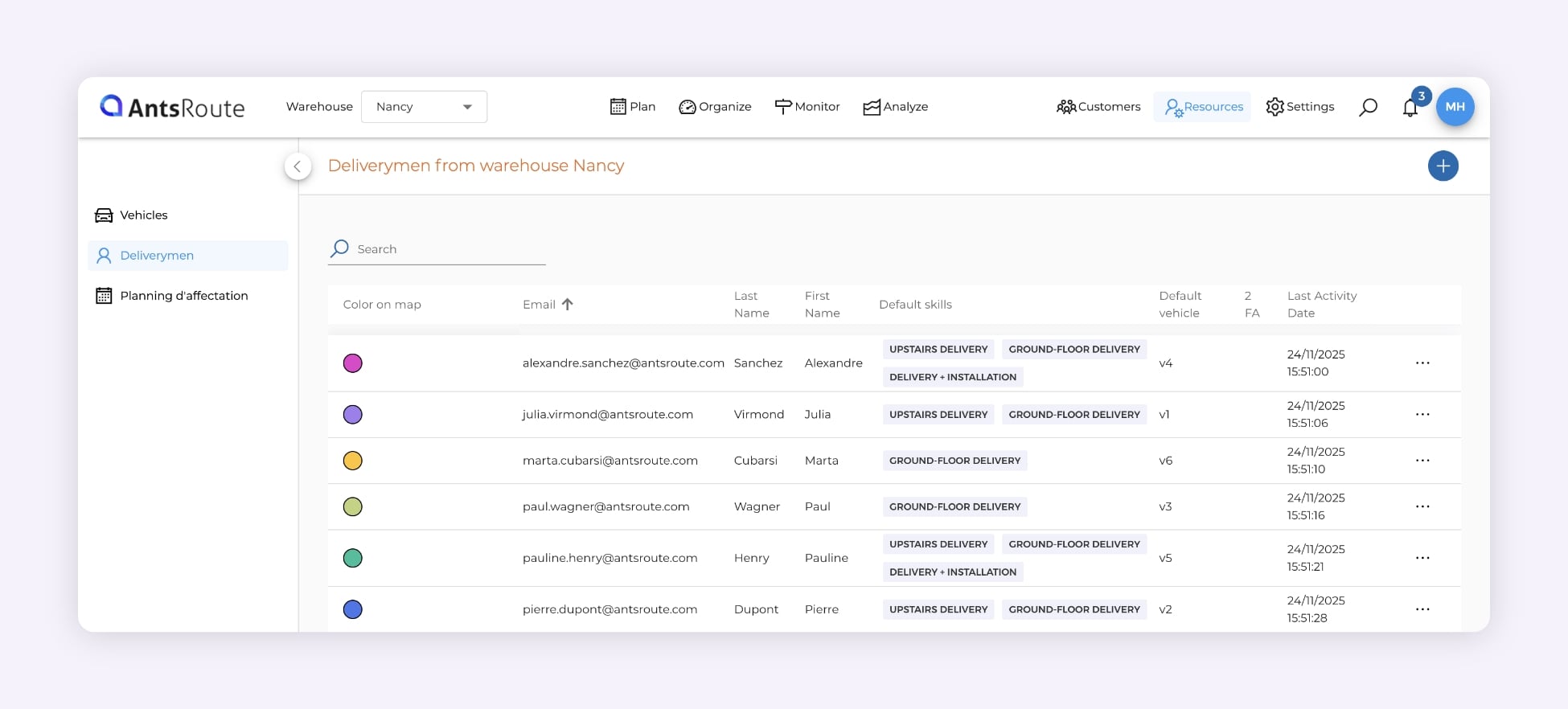Viewport: 1568px width, 709px height.
Task: Open the Customers page
Action: click(x=1098, y=107)
